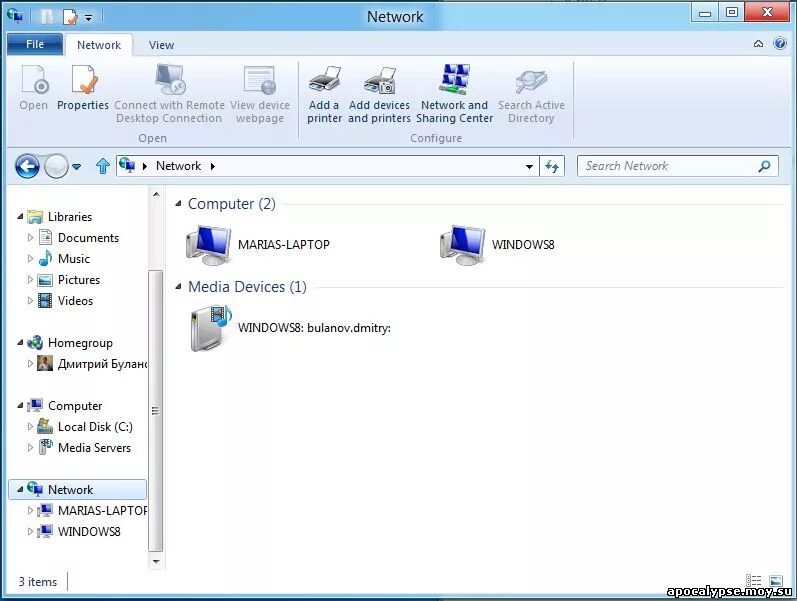797x601 pixels.
Task: Switch to Details view icon in status bar
Action: click(753, 580)
